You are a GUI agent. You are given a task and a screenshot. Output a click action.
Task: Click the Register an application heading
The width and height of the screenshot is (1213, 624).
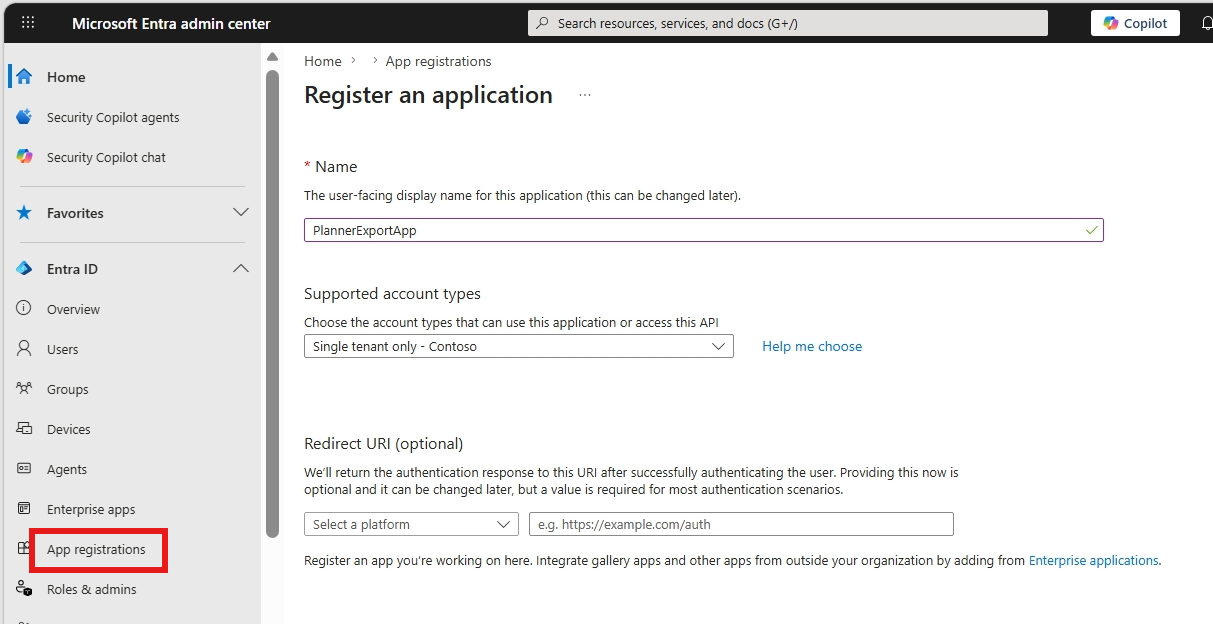click(x=428, y=95)
